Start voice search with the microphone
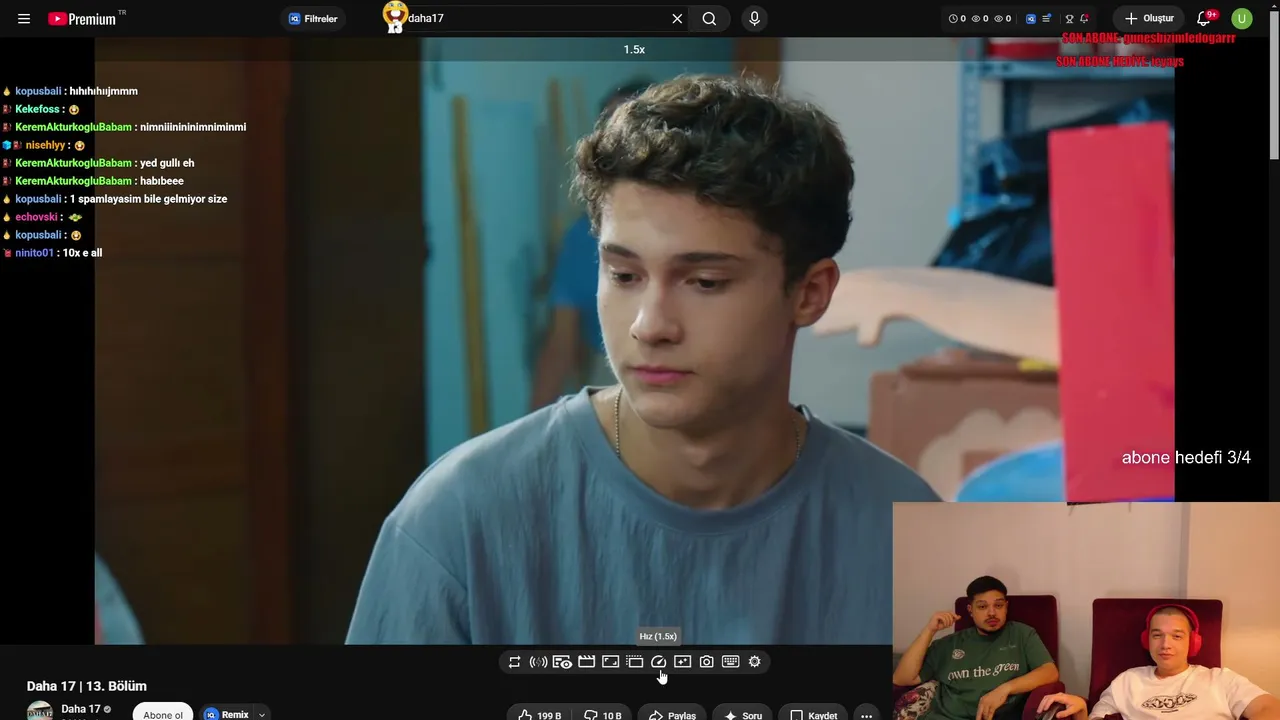The width and height of the screenshot is (1280, 720). [754, 19]
